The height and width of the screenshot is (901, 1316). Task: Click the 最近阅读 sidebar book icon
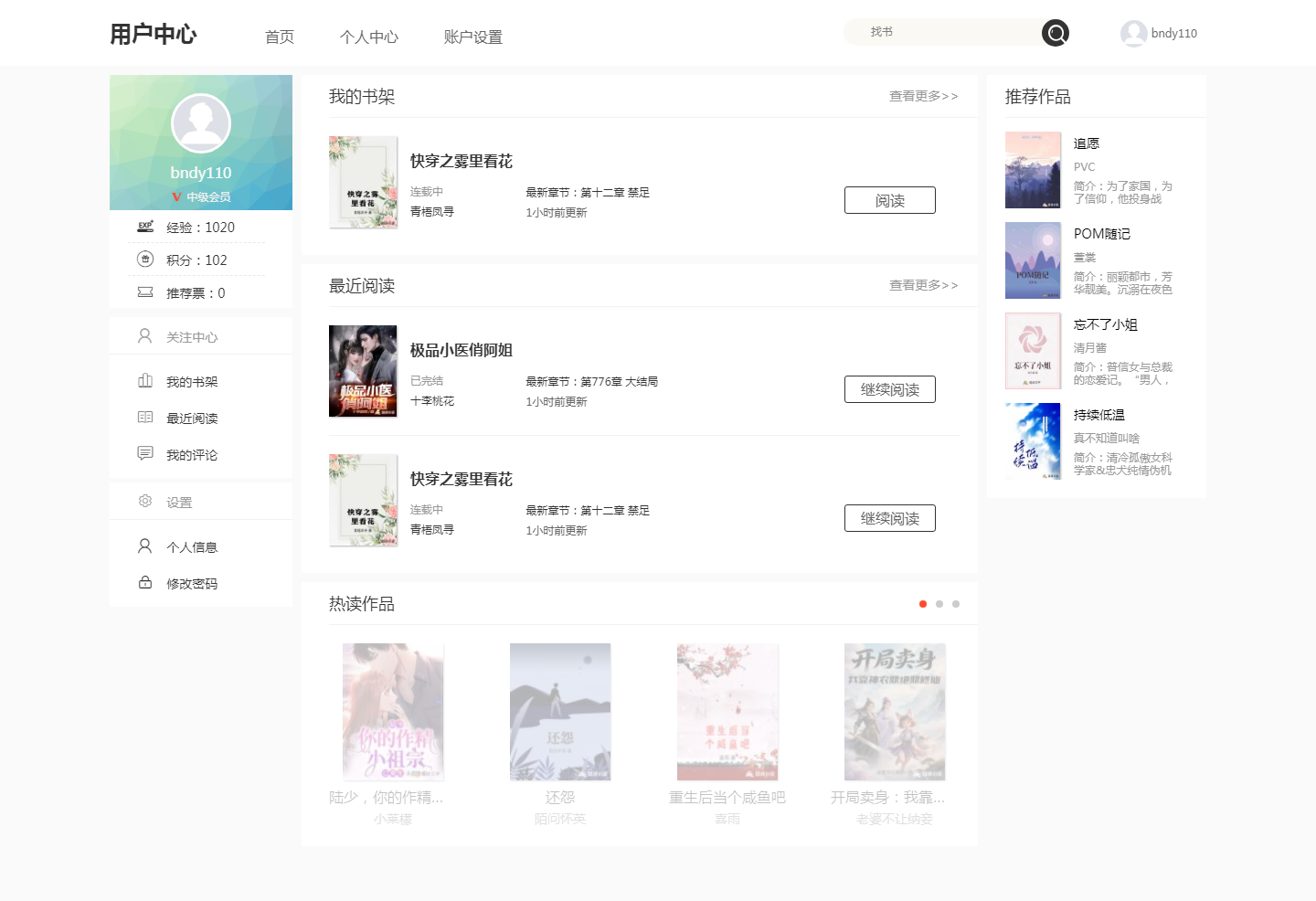tap(145, 418)
